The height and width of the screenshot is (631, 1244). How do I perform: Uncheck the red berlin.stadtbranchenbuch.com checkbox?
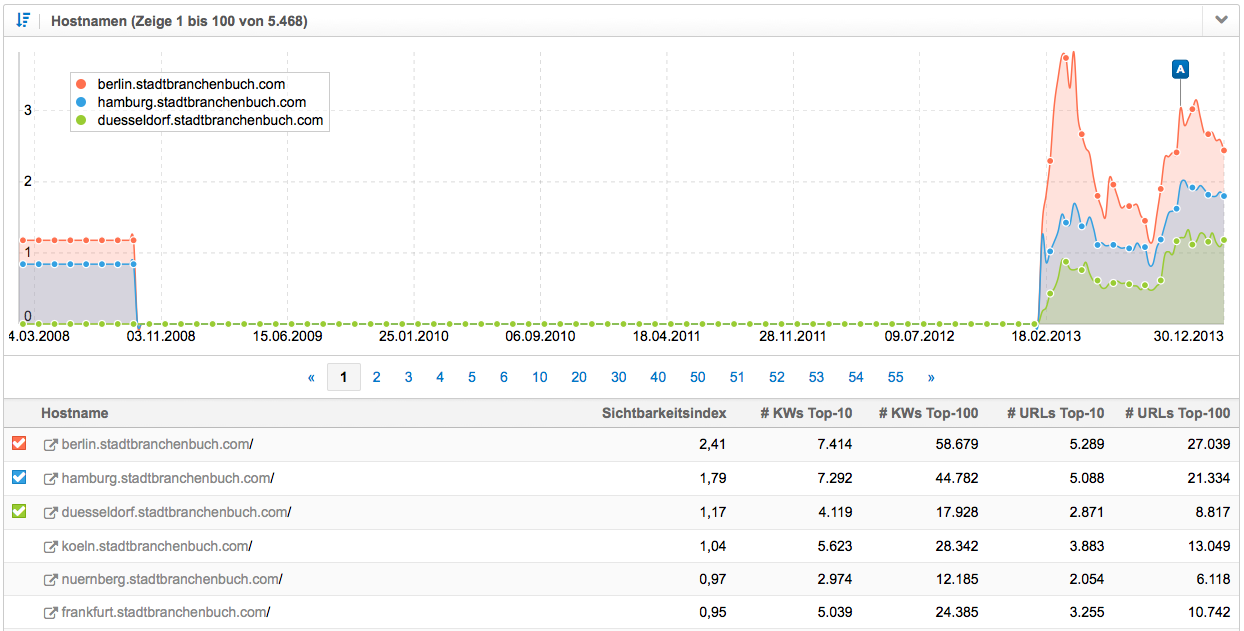click(x=19, y=444)
